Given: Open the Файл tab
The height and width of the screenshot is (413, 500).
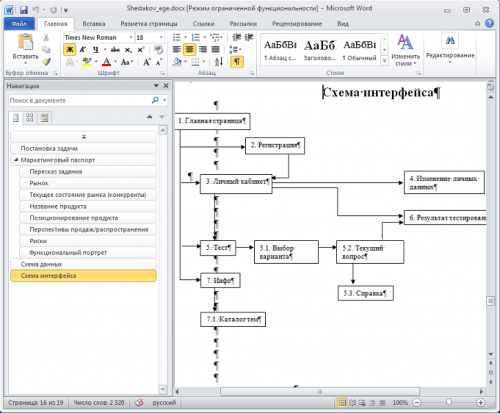Looking at the screenshot, I should pos(19,24).
